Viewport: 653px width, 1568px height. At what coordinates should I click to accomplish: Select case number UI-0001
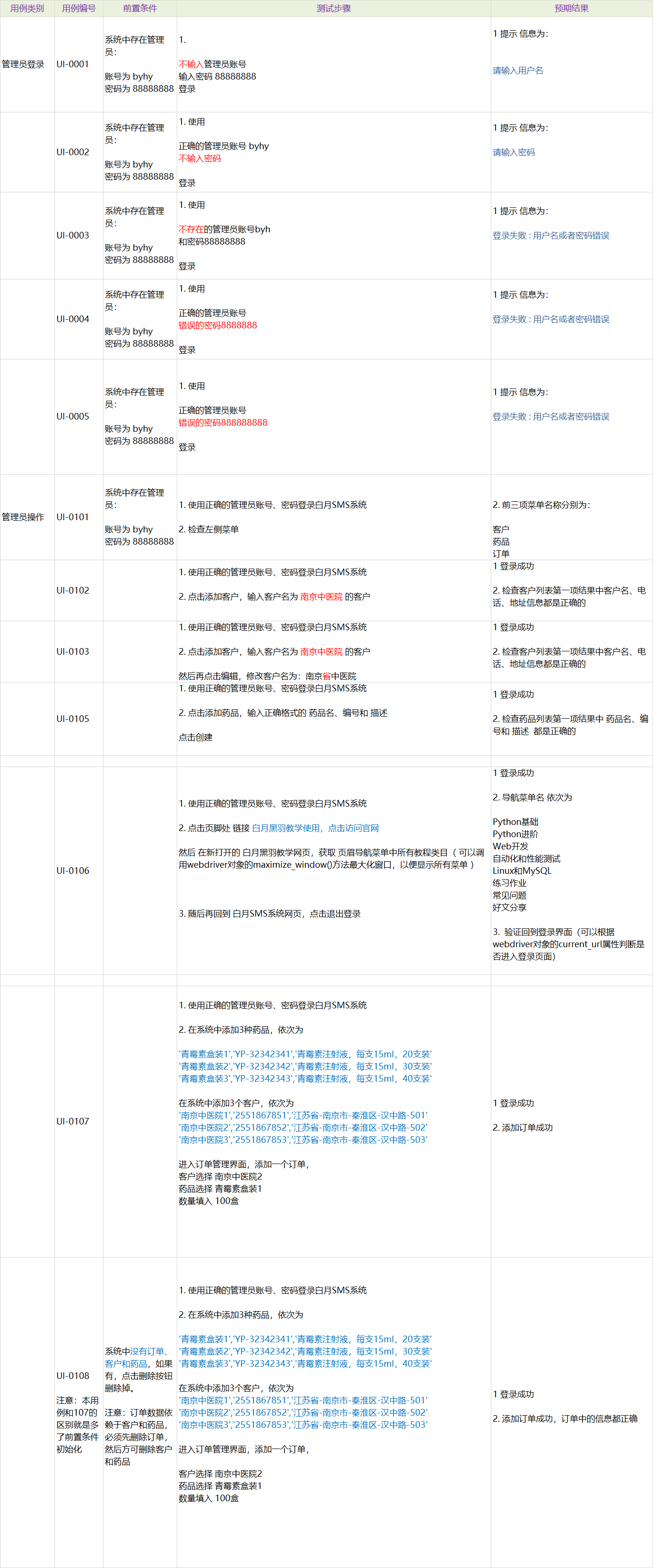72,64
